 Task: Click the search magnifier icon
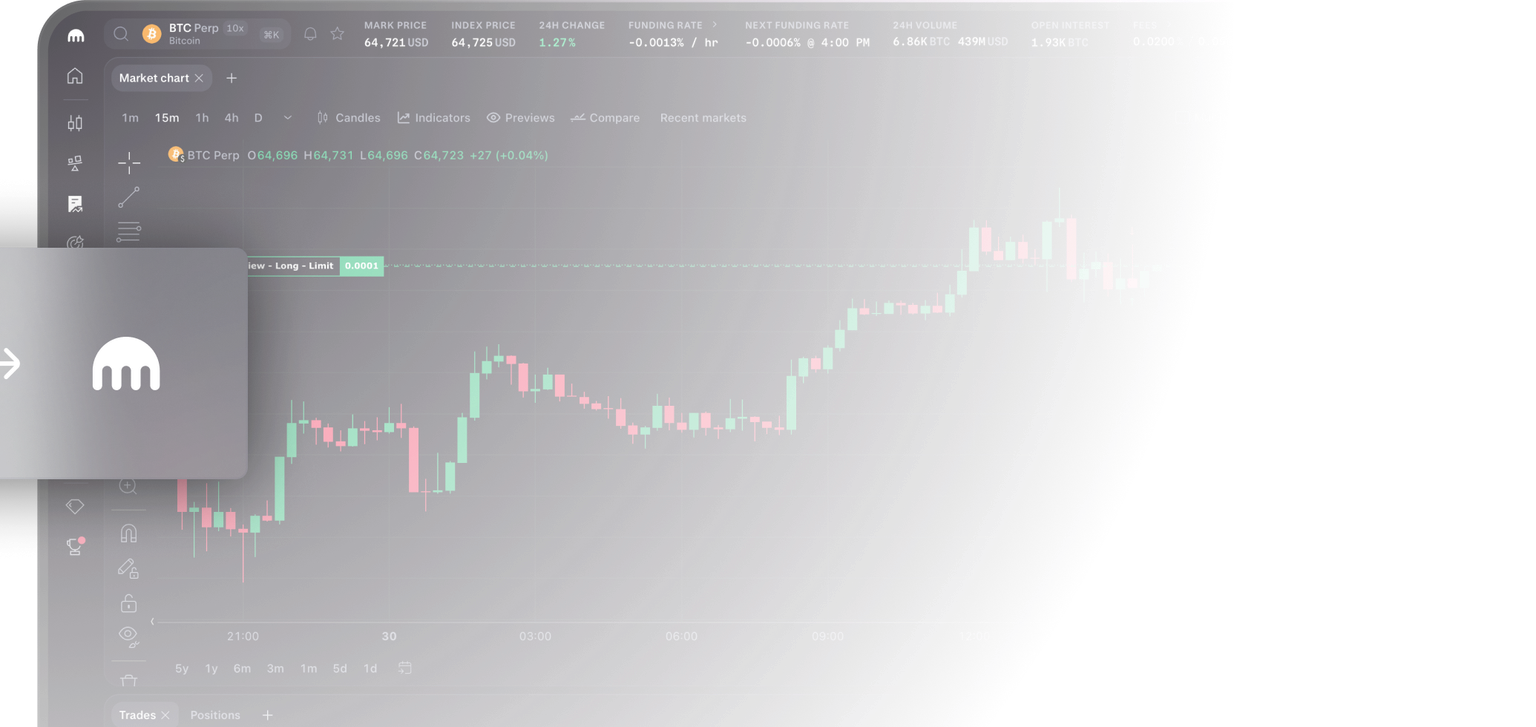point(121,34)
